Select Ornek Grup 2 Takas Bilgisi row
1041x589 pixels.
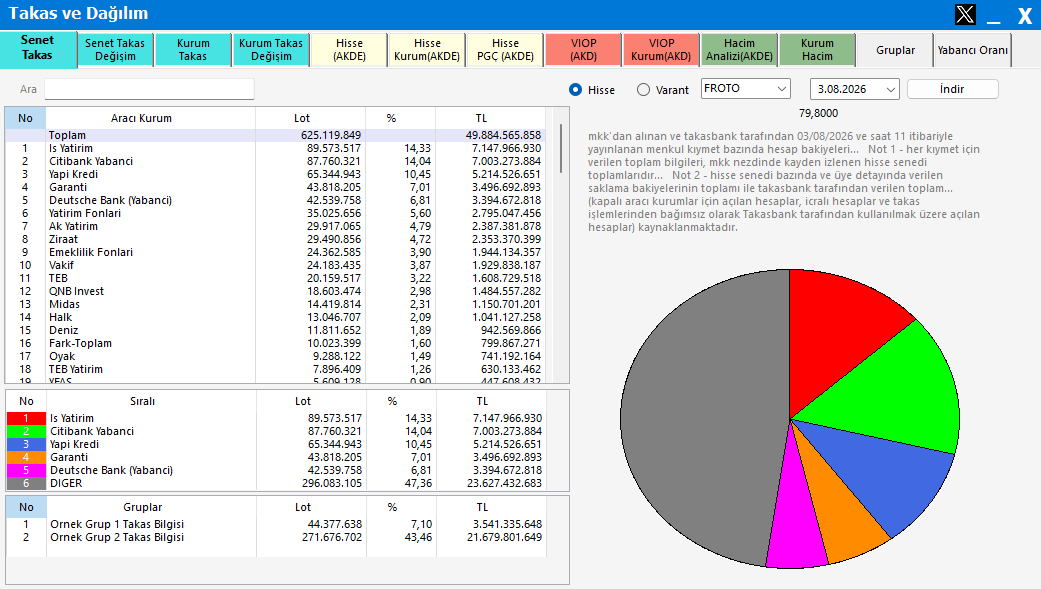pyautogui.click(x=276, y=537)
